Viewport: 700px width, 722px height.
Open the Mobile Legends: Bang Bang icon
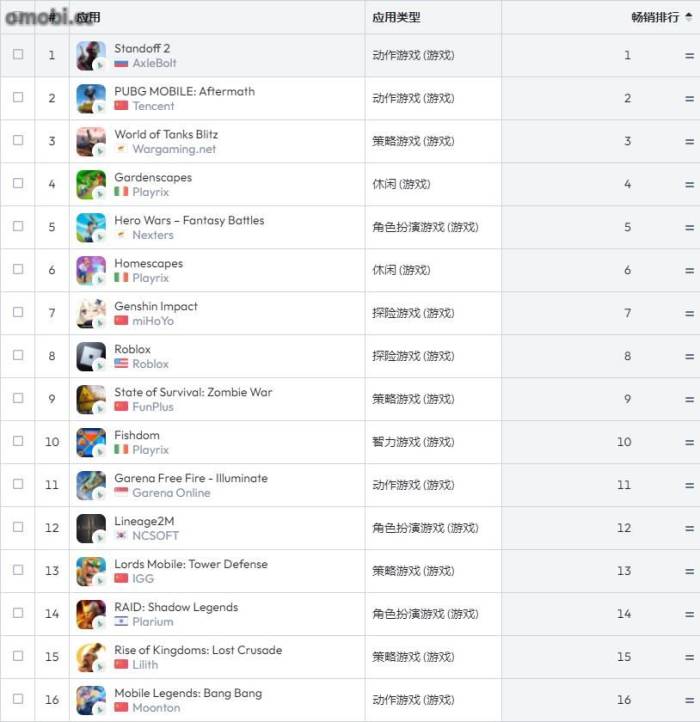tap(91, 700)
